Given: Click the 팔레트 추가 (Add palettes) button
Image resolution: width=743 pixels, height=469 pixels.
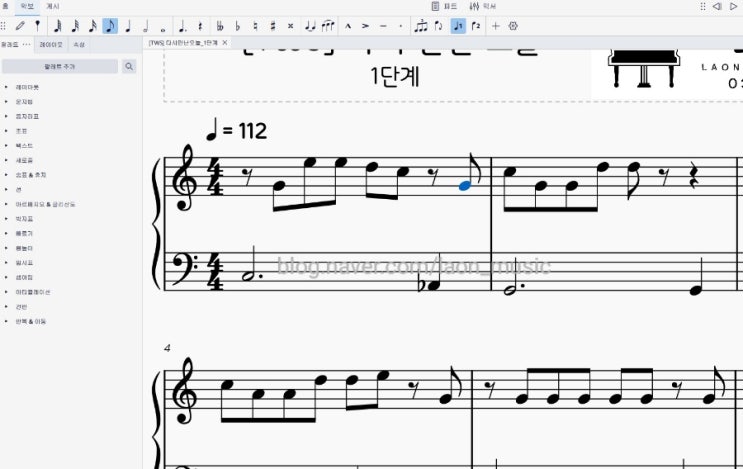Looking at the screenshot, I should [x=60, y=66].
